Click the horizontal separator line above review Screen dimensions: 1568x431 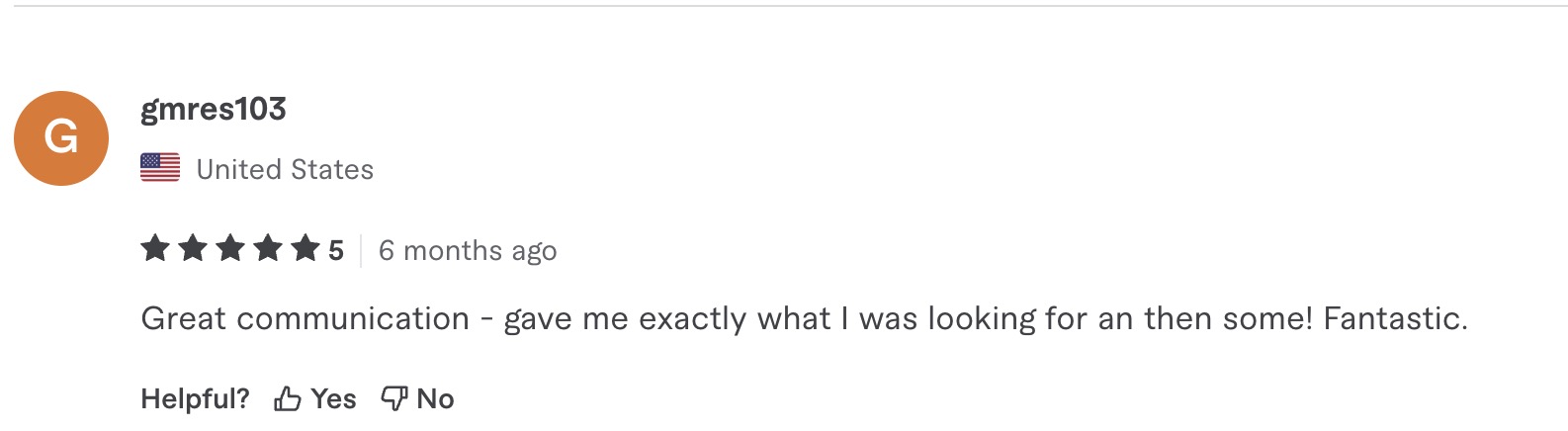[784, 6]
